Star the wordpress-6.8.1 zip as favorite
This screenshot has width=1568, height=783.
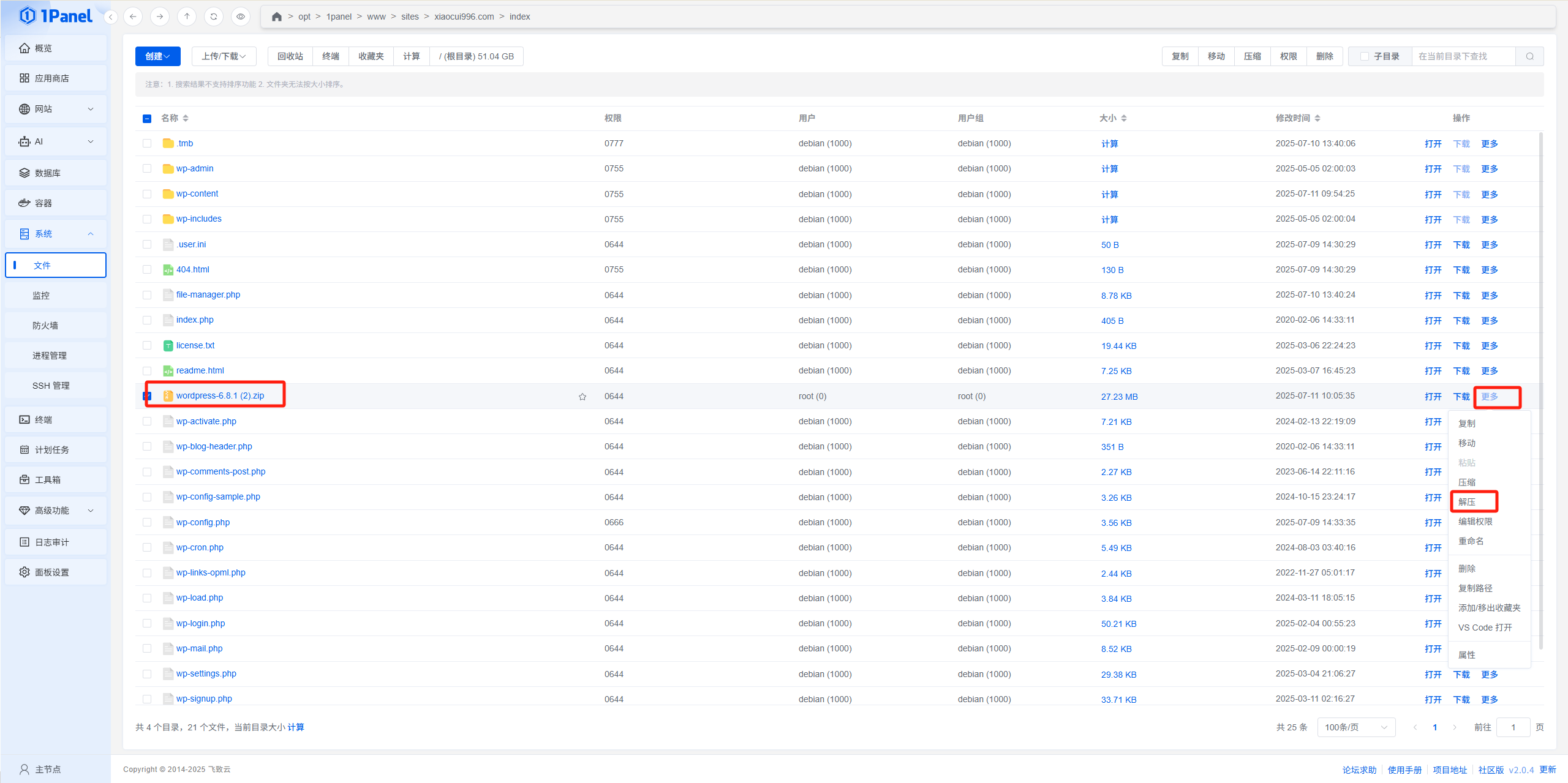(x=582, y=397)
